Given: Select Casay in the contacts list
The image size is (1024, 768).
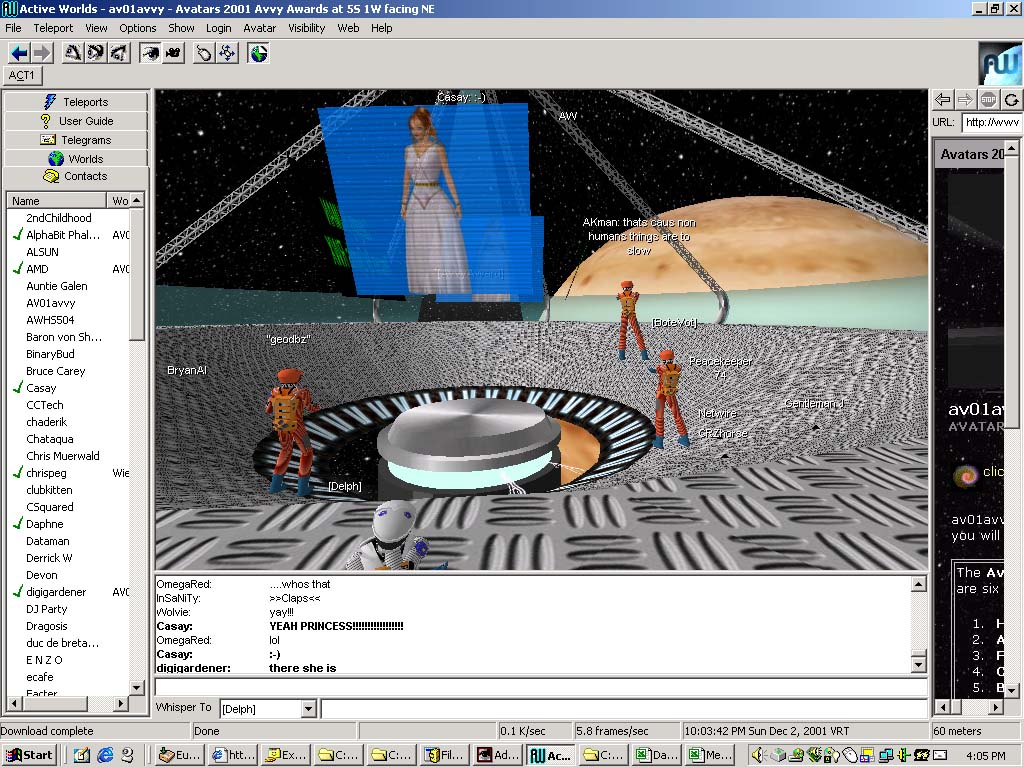Looking at the screenshot, I should pyautogui.click(x=41, y=388).
